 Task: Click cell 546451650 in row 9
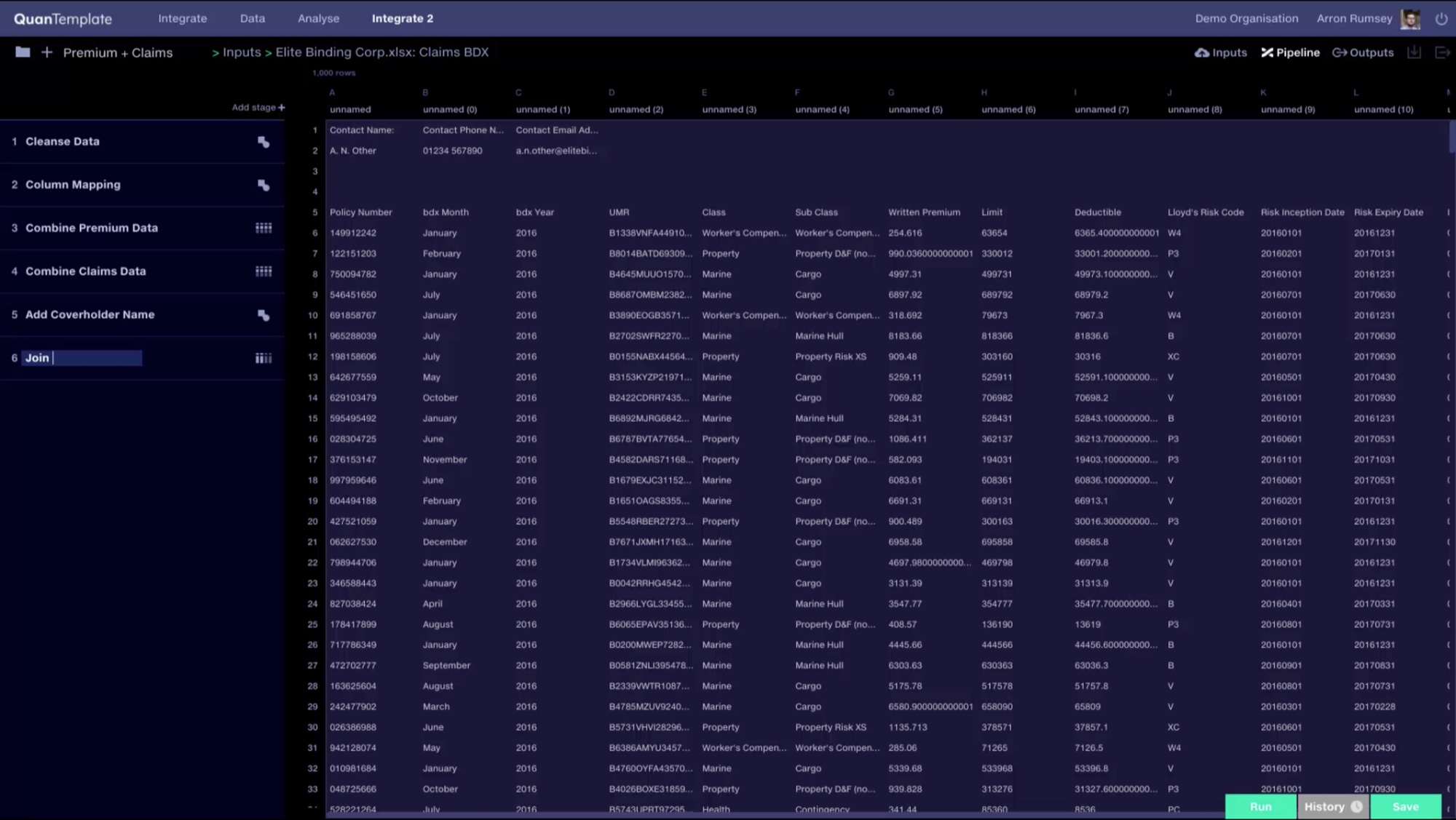[353, 295]
